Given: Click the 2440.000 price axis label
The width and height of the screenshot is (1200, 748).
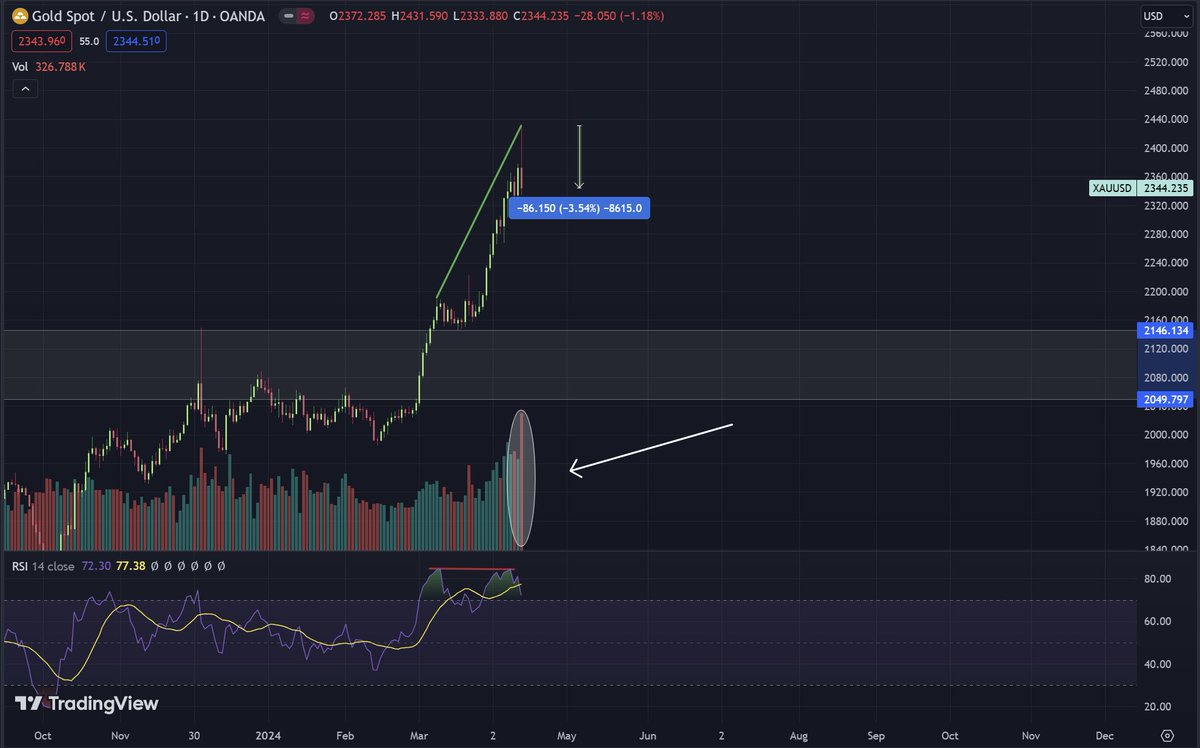Looking at the screenshot, I should coord(1168,119).
